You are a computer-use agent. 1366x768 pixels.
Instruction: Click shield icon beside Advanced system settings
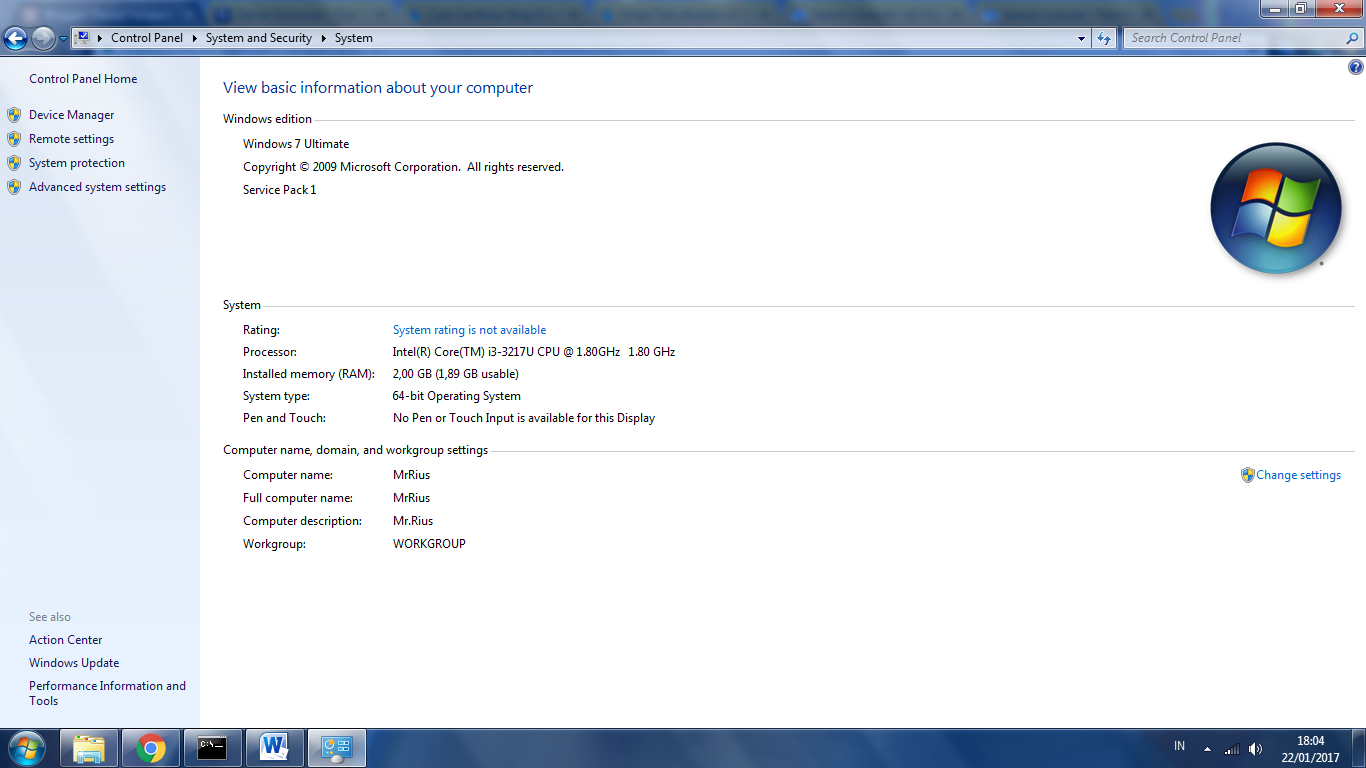pos(14,187)
